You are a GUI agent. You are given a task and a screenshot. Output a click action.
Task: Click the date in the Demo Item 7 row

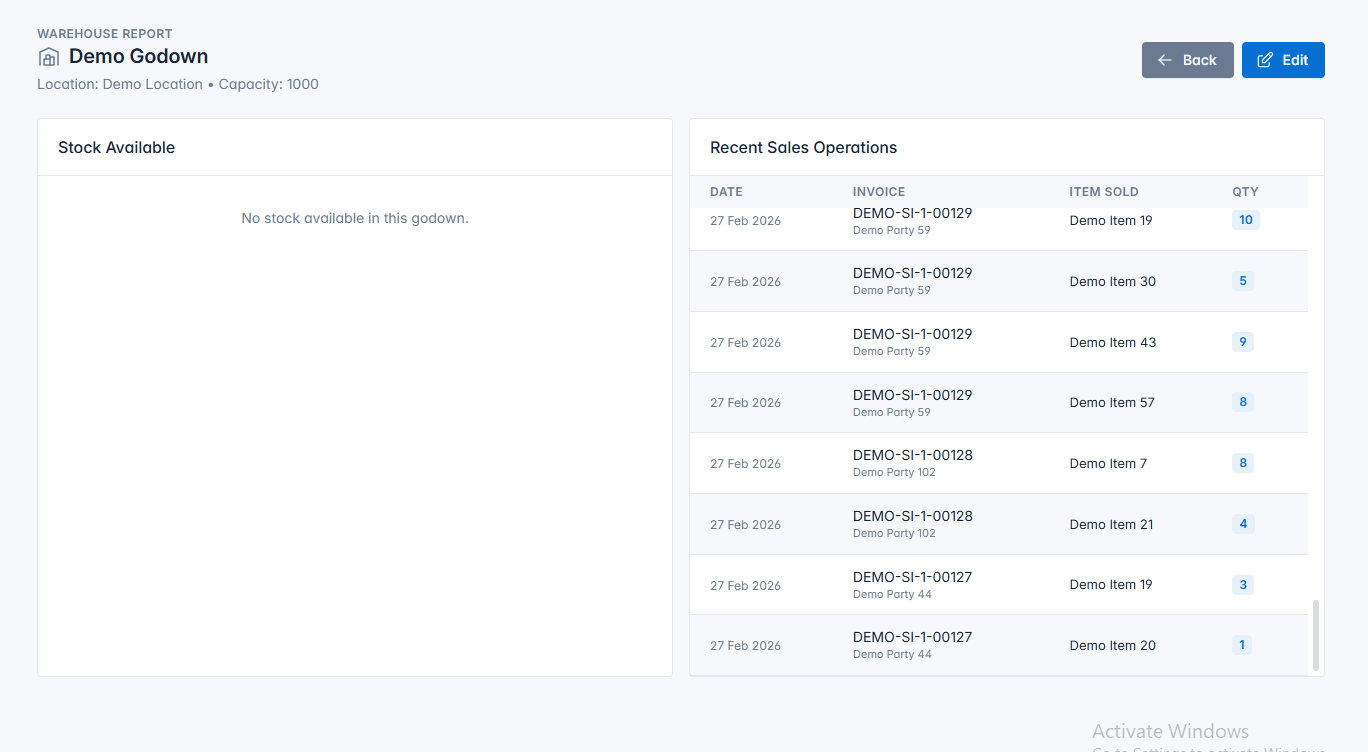click(745, 464)
